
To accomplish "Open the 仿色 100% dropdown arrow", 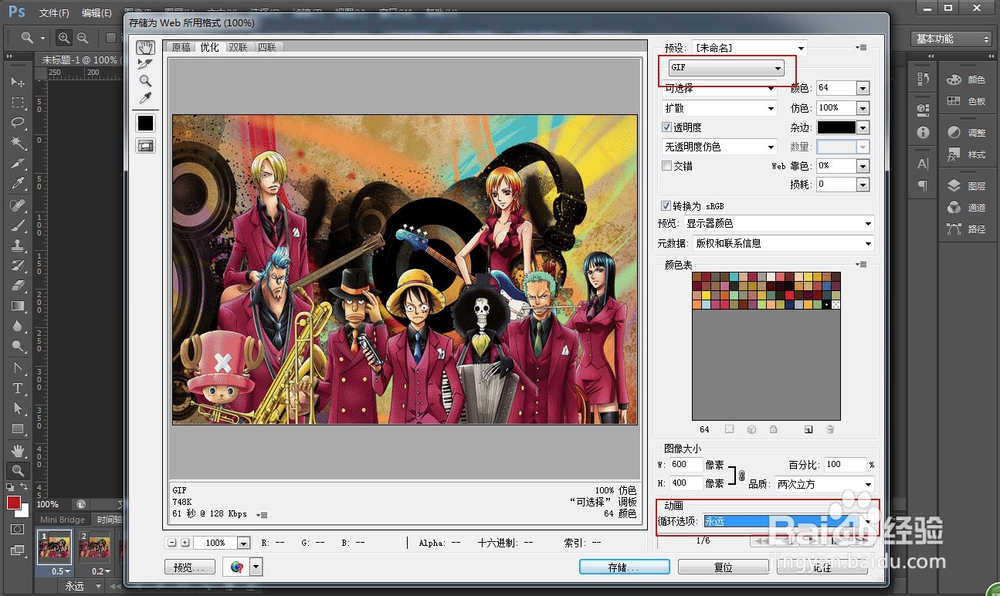I will pos(863,108).
